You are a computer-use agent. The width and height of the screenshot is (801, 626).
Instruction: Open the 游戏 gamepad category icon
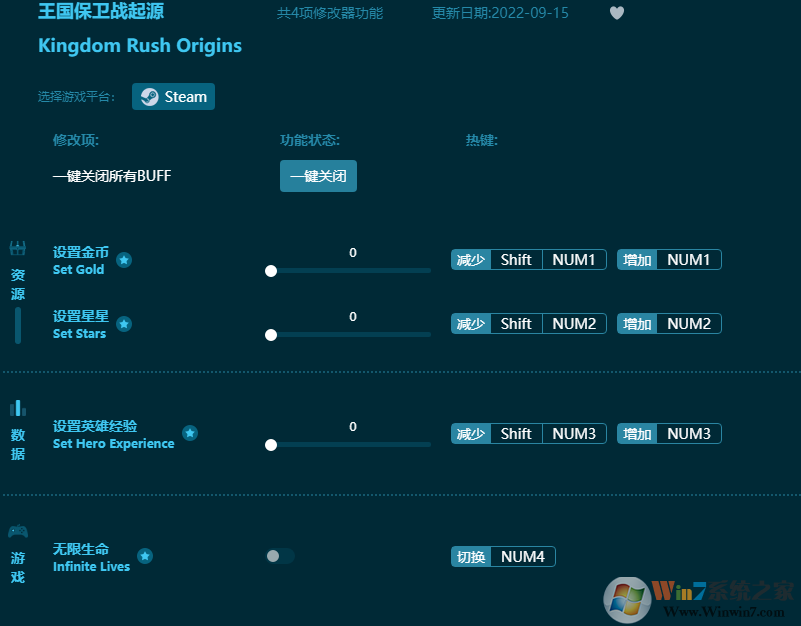pyautogui.click(x=18, y=531)
